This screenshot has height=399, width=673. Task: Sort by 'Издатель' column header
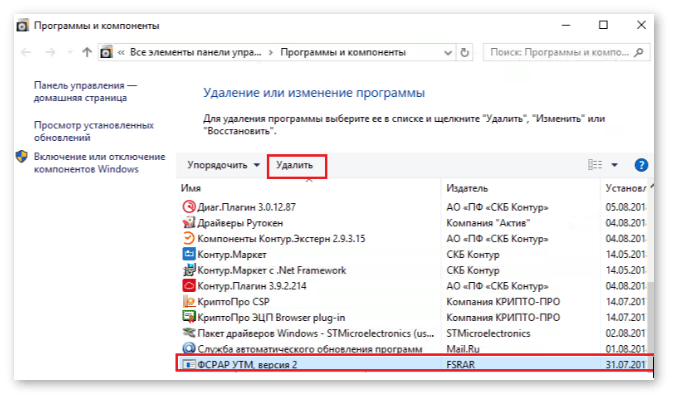[467, 188]
